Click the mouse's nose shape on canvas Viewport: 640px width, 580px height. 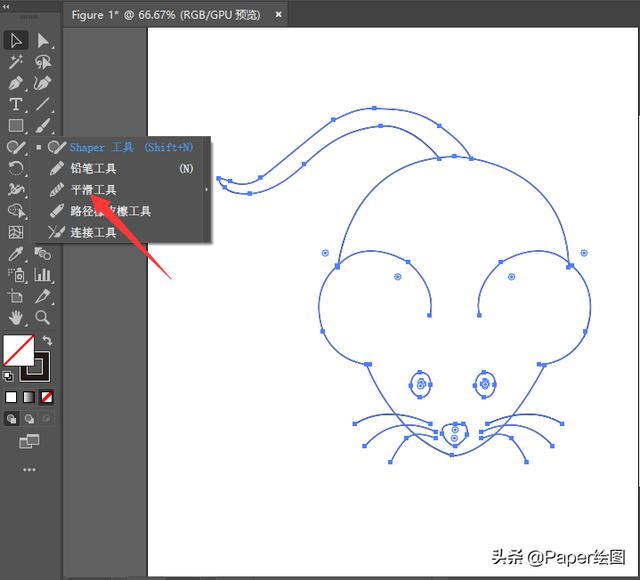(x=454, y=434)
